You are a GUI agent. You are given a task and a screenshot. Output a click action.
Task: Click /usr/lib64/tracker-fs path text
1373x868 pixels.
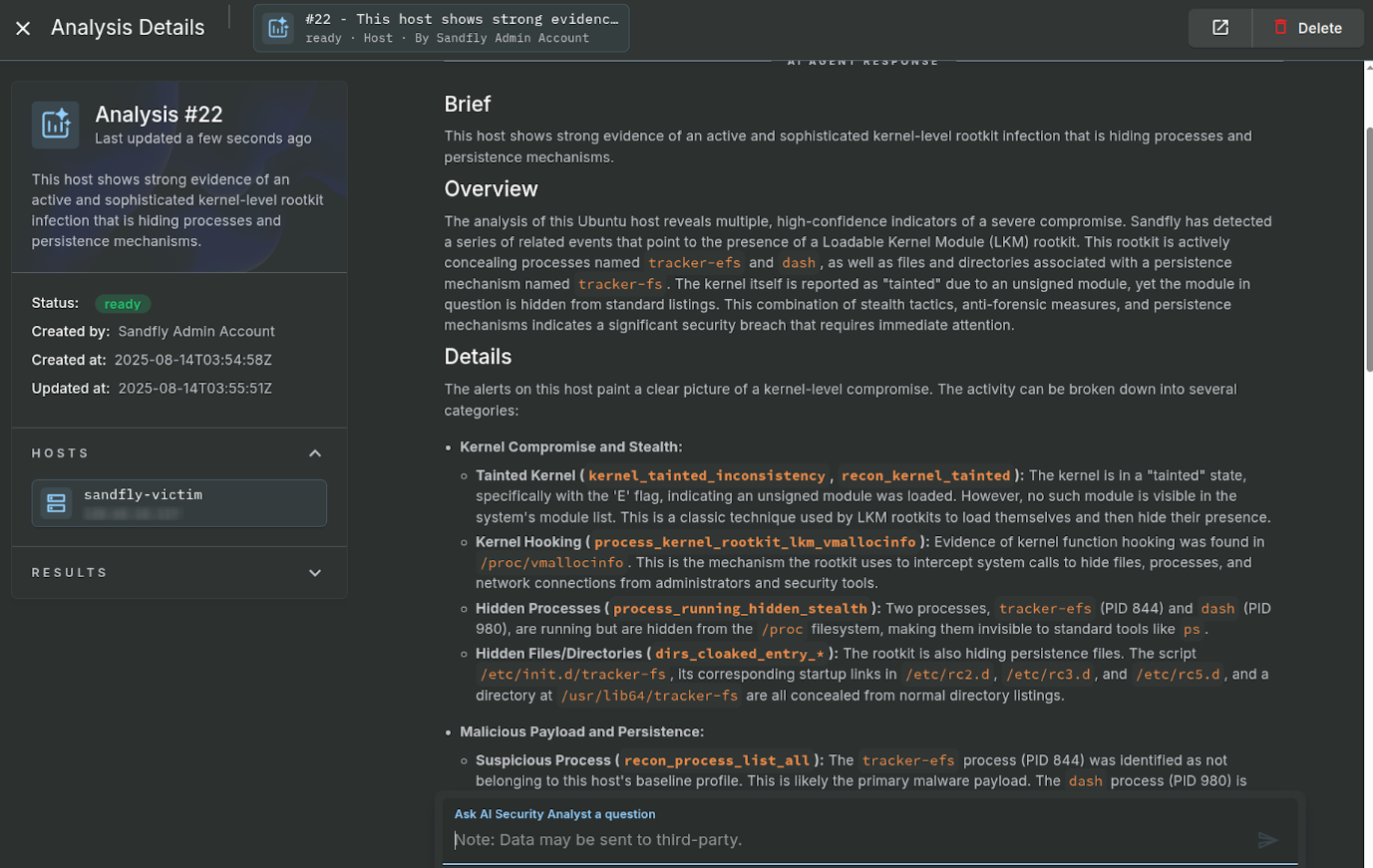(649, 696)
